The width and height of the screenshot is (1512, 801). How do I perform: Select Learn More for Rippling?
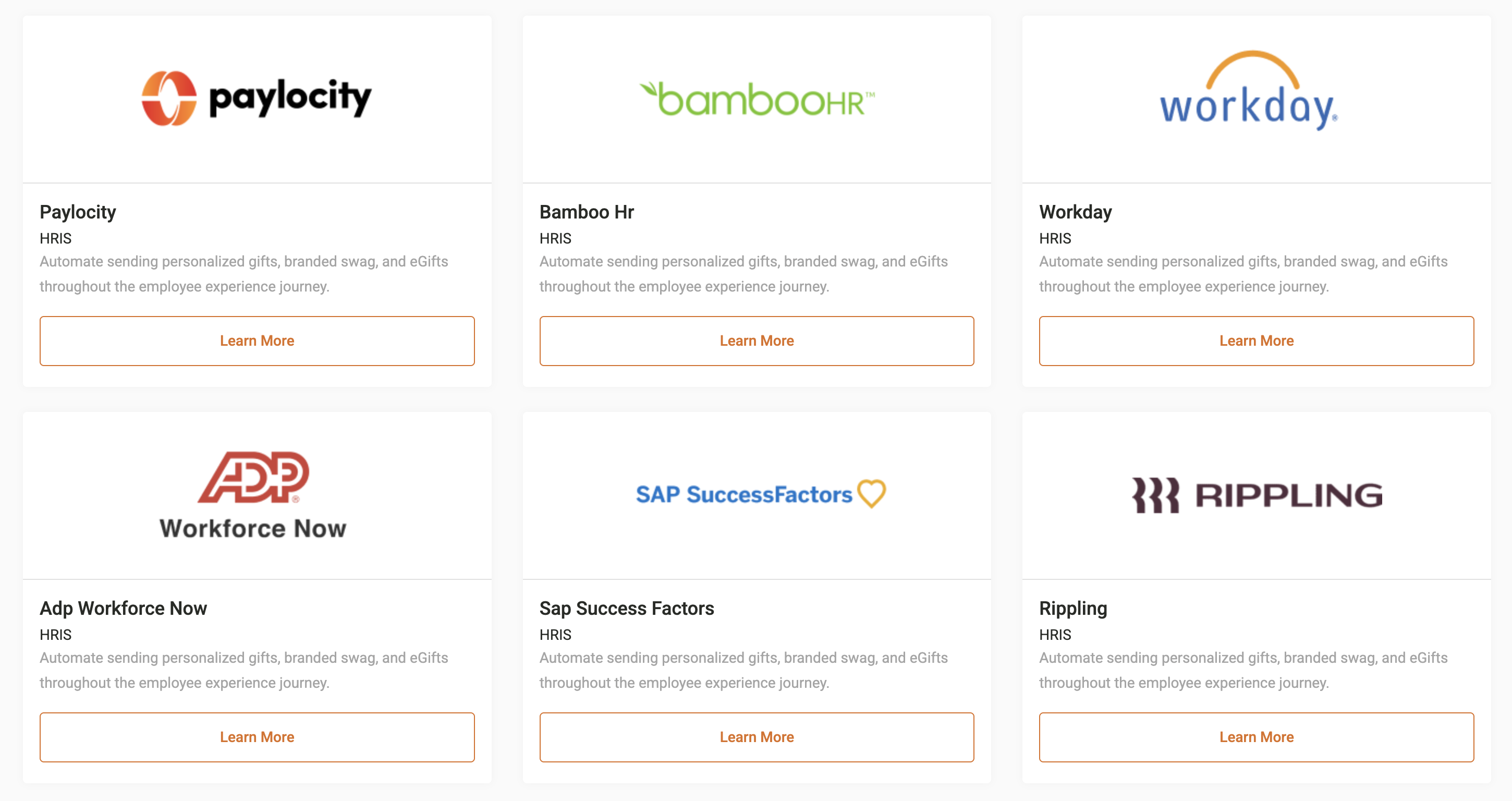click(x=1256, y=737)
